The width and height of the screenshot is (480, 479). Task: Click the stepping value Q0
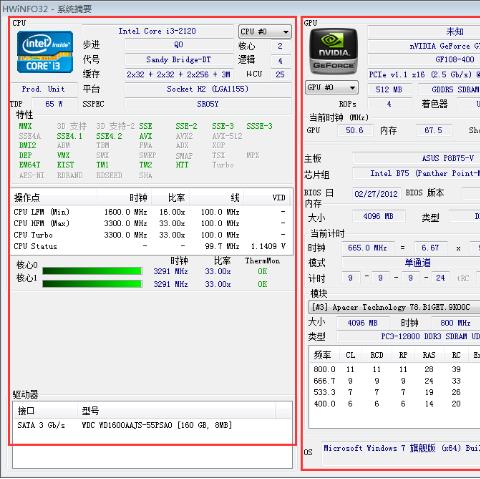(x=178, y=45)
